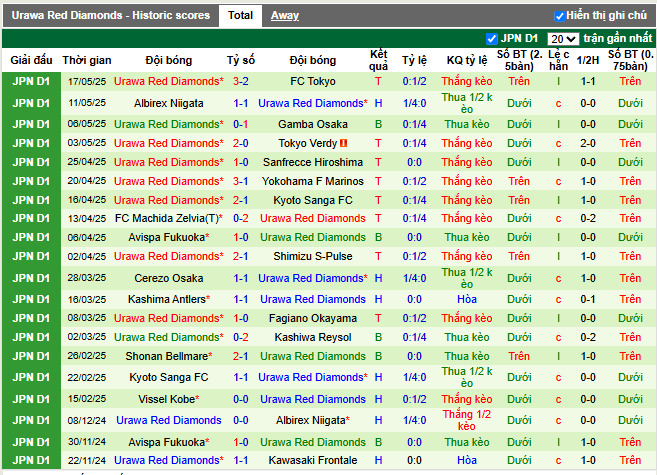Viewport: 657px width, 475px height.
Task: Click the 0-1 score against Gamba Osaka
Action: coord(241,124)
